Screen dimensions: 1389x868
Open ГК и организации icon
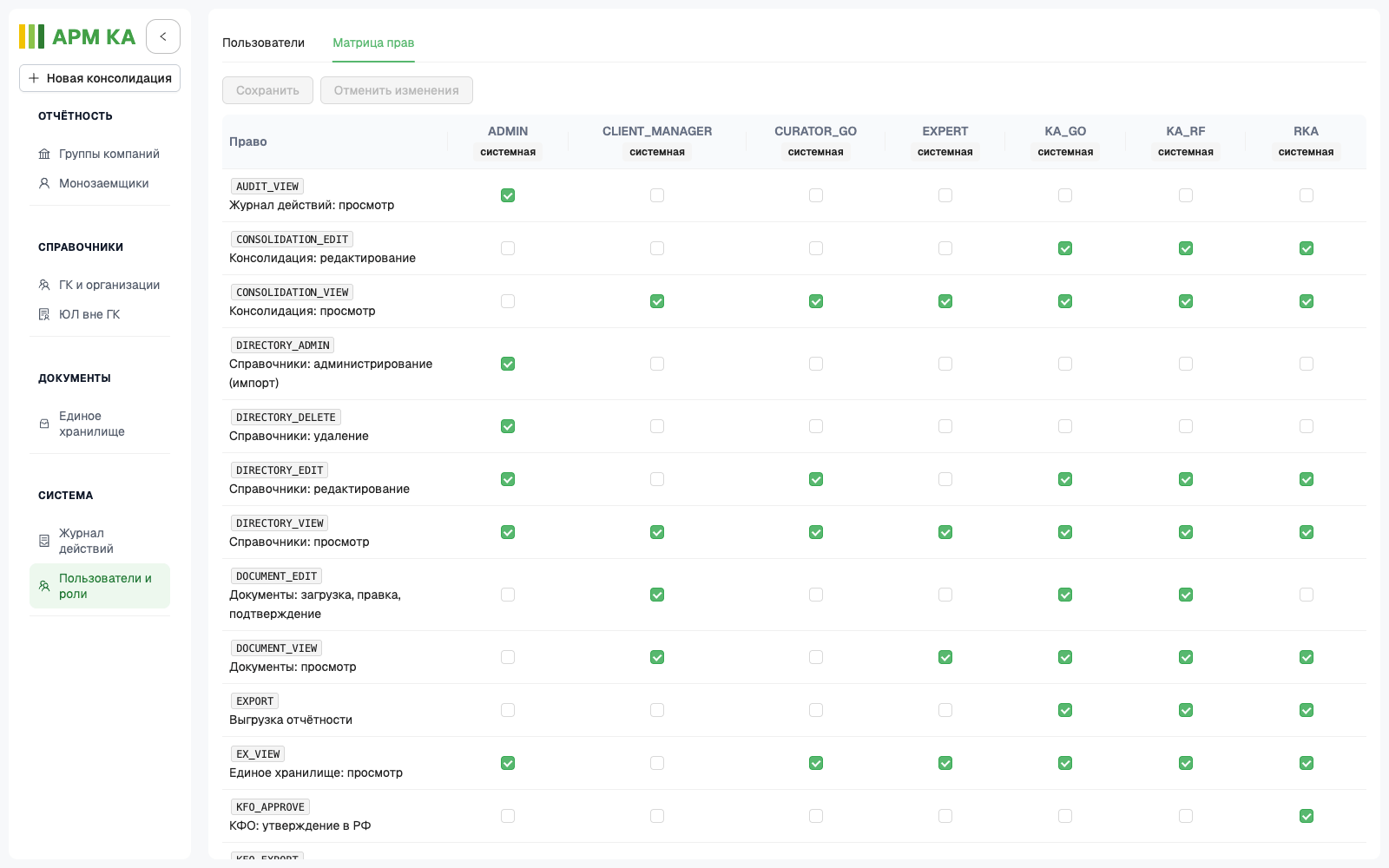44,285
